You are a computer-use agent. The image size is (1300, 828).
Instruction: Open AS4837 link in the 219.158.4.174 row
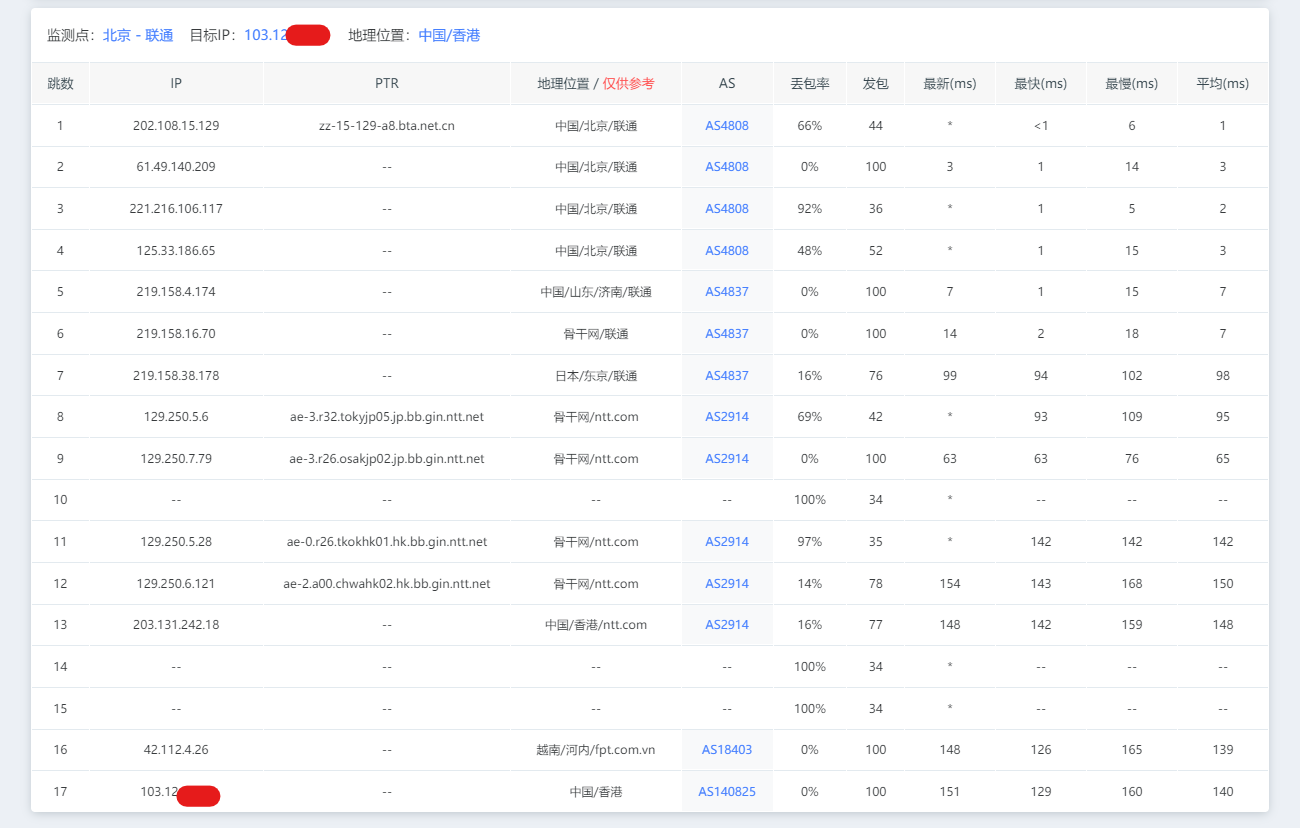click(x=727, y=292)
